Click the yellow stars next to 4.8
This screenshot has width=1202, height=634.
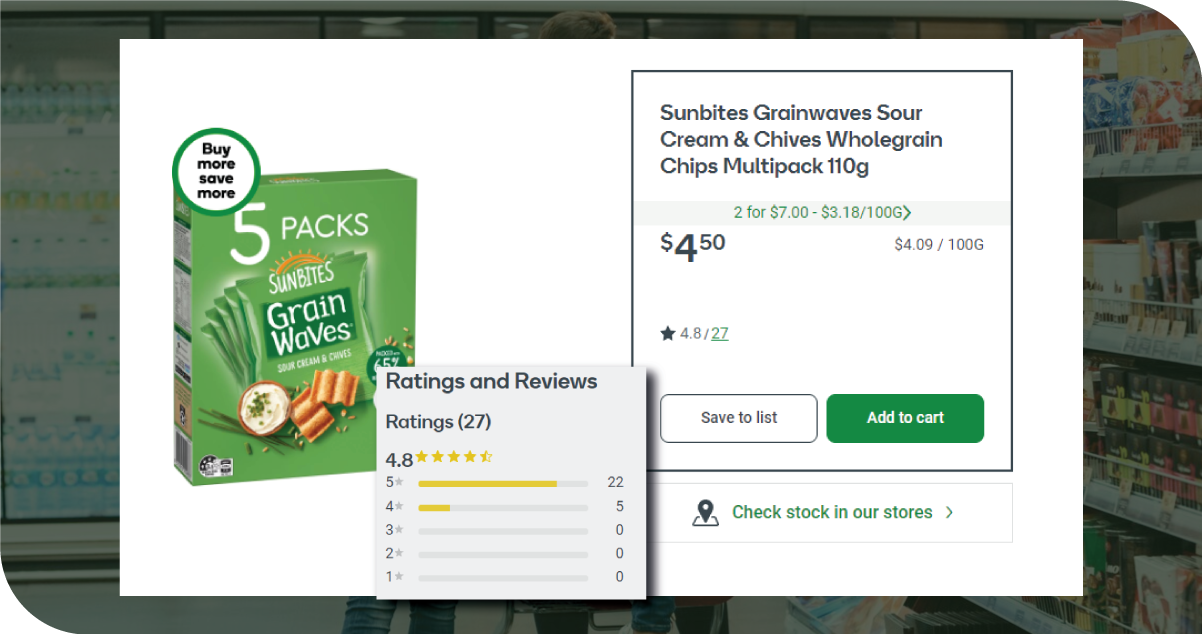[x=454, y=457]
